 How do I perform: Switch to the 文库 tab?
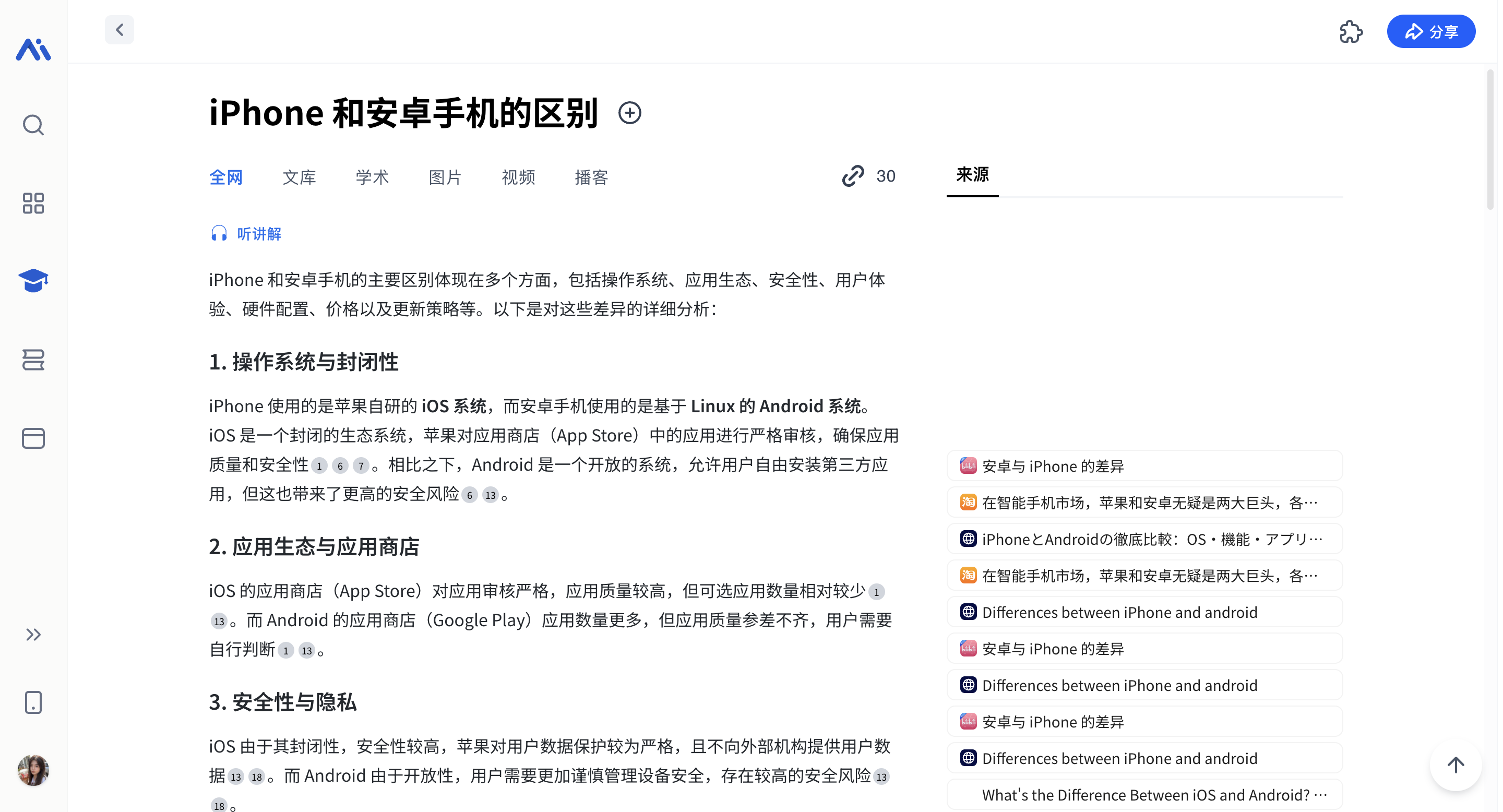[x=300, y=177]
